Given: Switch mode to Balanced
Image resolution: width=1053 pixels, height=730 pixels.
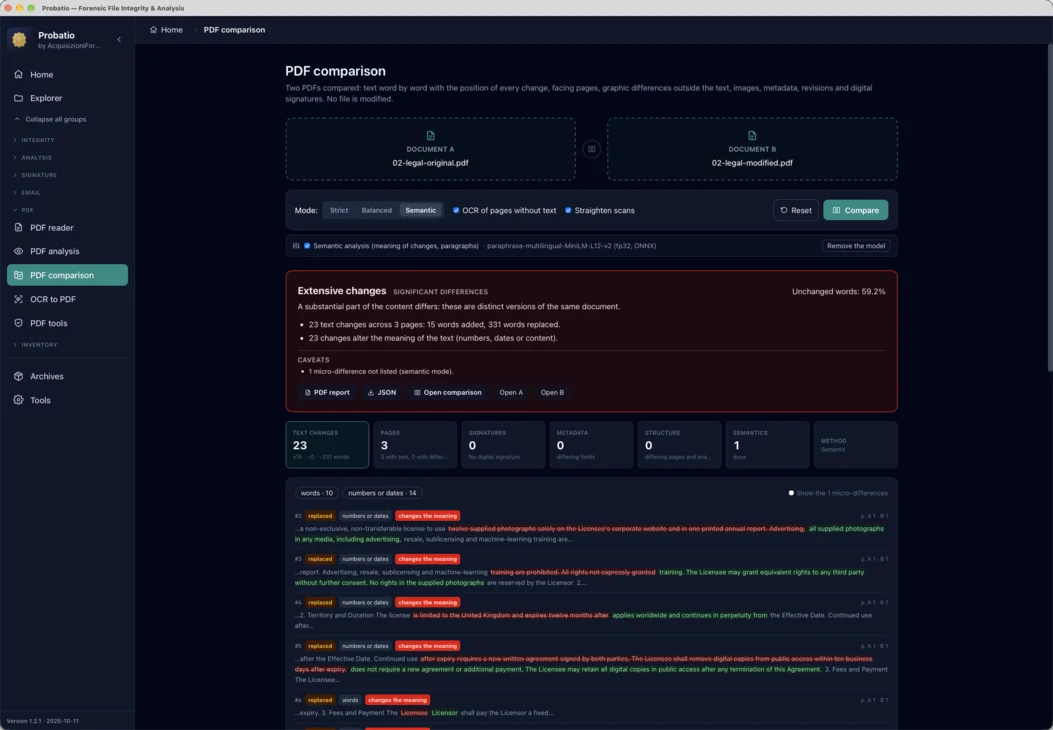Looking at the screenshot, I should (376, 210).
